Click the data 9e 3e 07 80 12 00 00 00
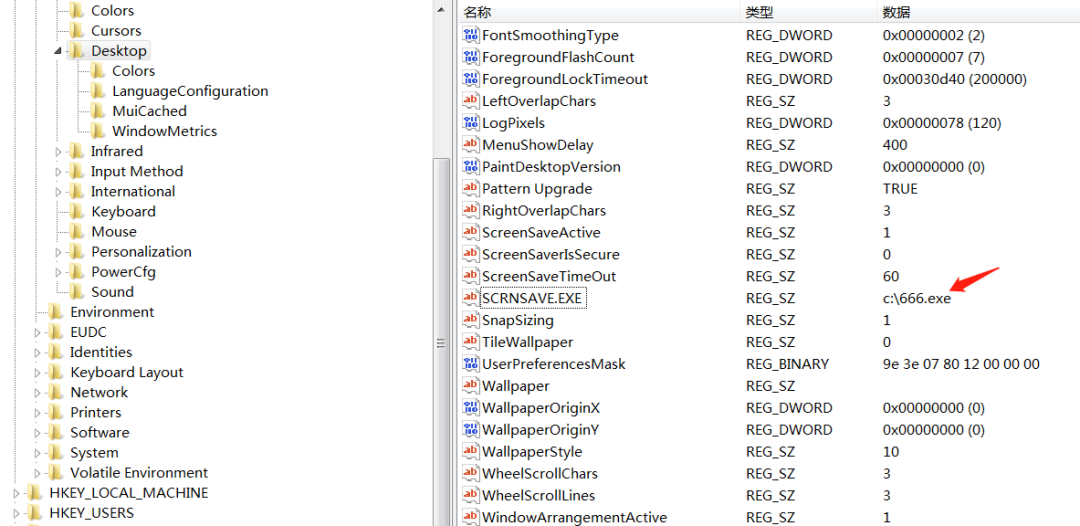Viewport: 1080px width, 526px height. pos(961,364)
